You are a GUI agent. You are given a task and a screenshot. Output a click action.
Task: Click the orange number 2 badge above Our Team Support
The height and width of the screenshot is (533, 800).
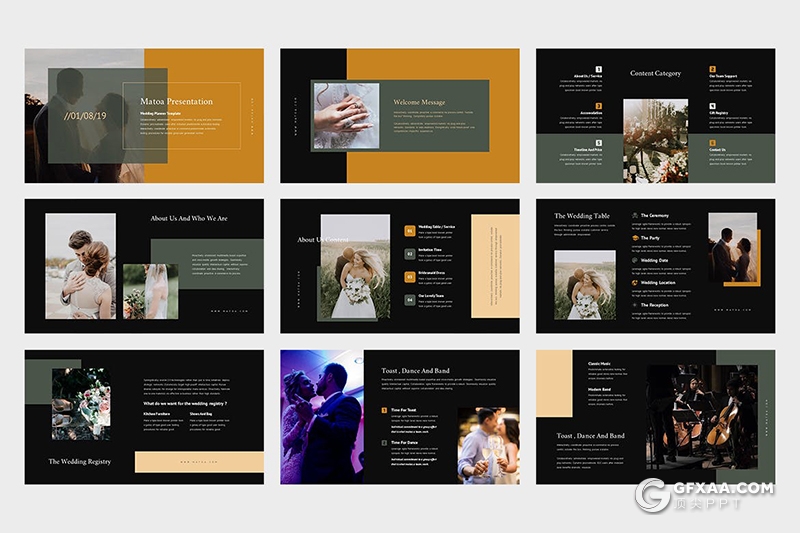click(x=713, y=69)
